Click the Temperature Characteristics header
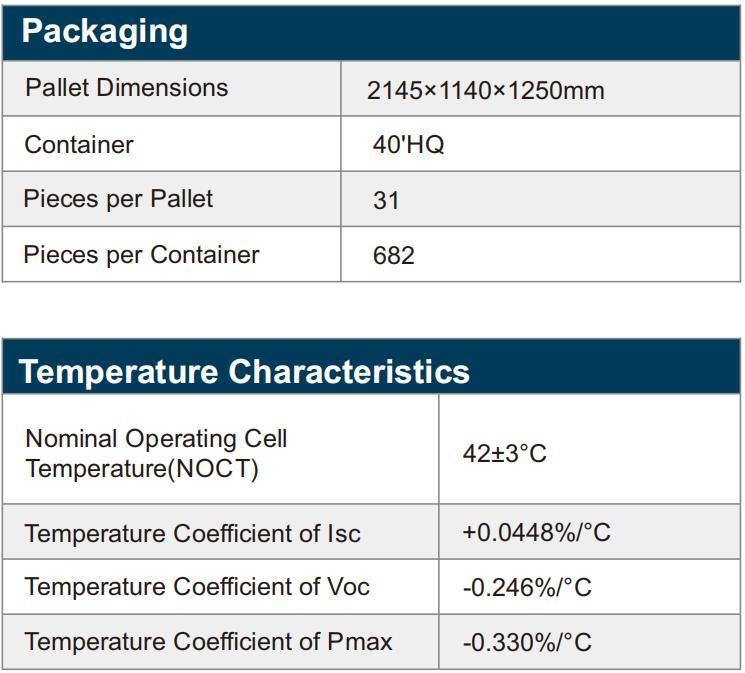 pyautogui.click(x=244, y=371)
